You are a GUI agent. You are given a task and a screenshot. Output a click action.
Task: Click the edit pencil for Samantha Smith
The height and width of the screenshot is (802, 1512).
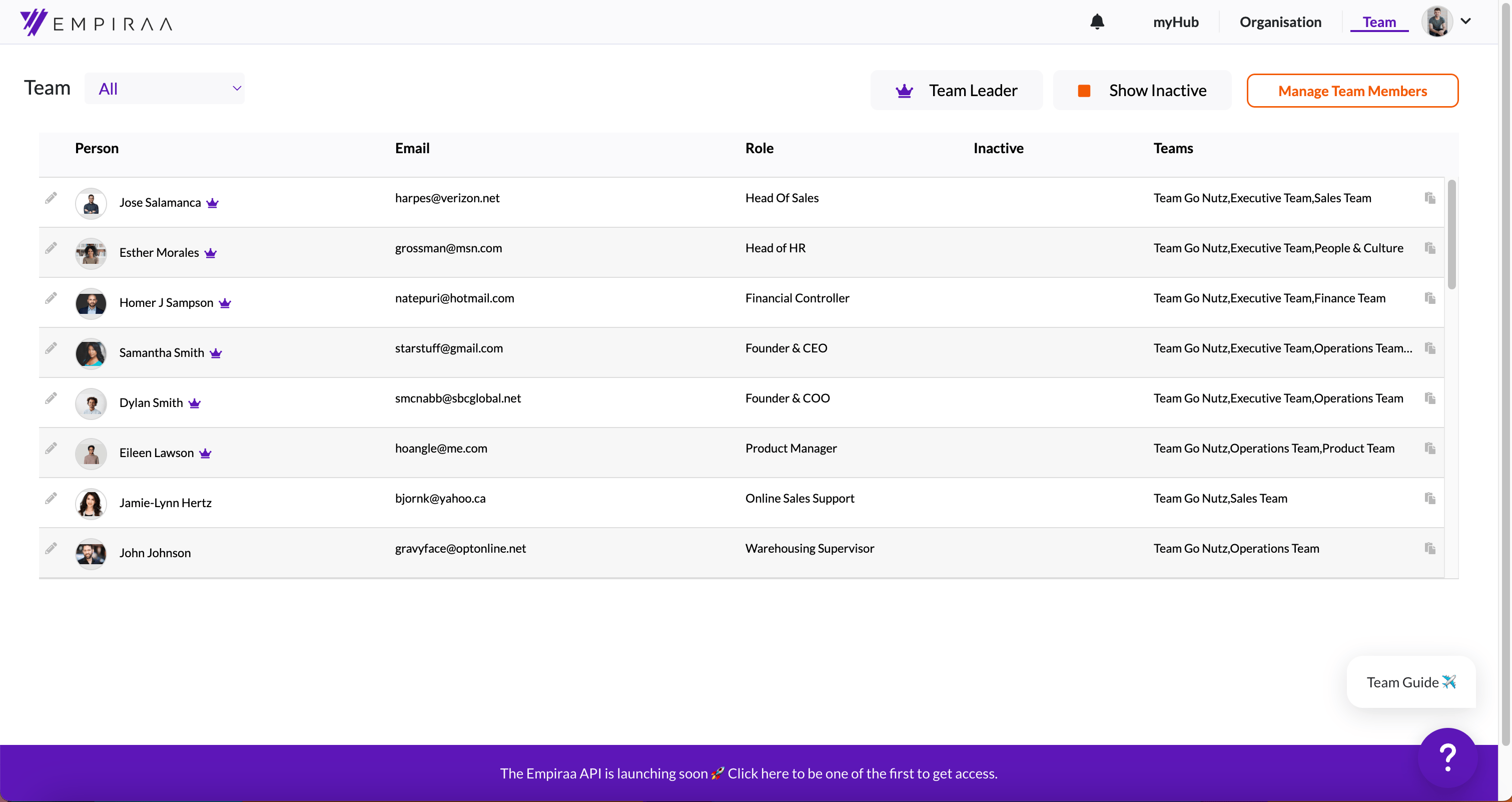point(51,348)
